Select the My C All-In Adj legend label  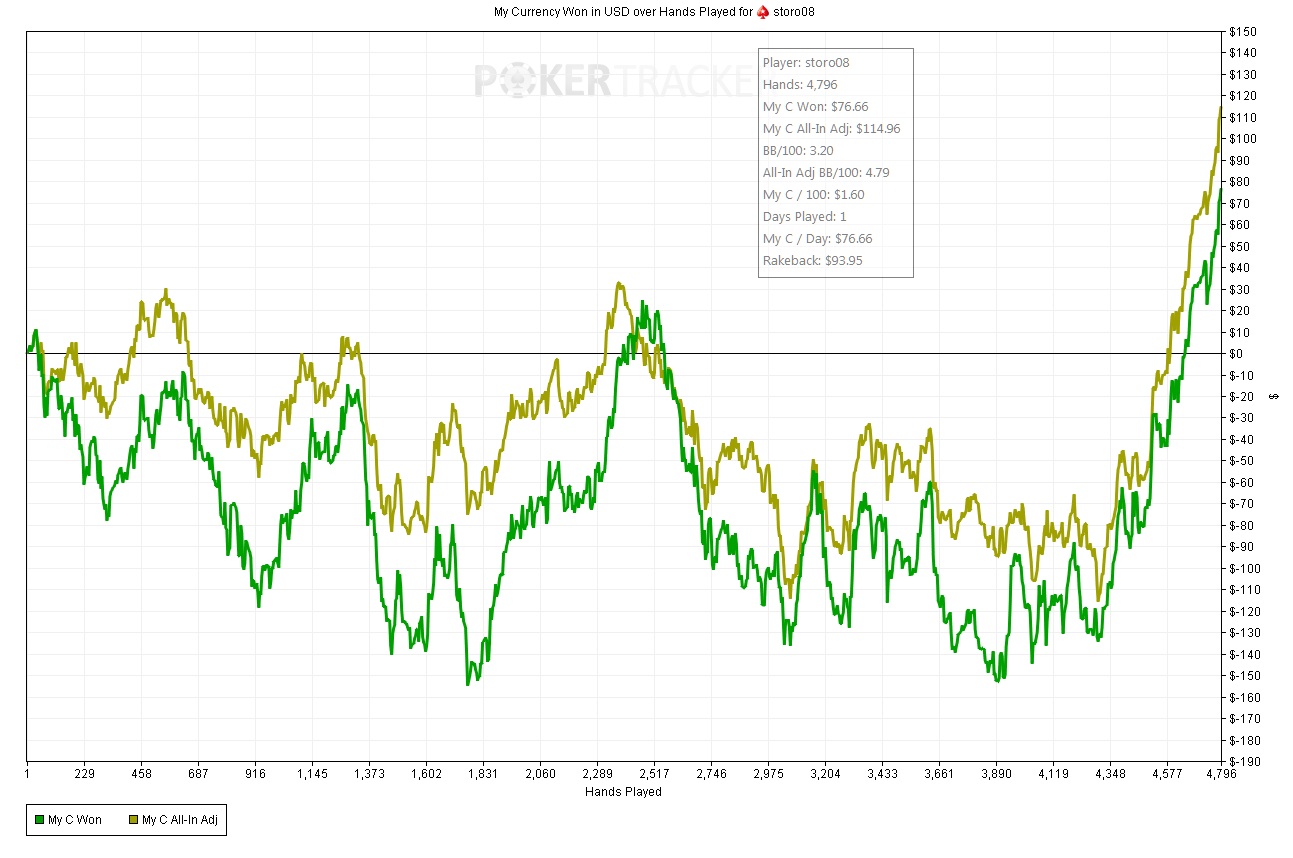180,821
